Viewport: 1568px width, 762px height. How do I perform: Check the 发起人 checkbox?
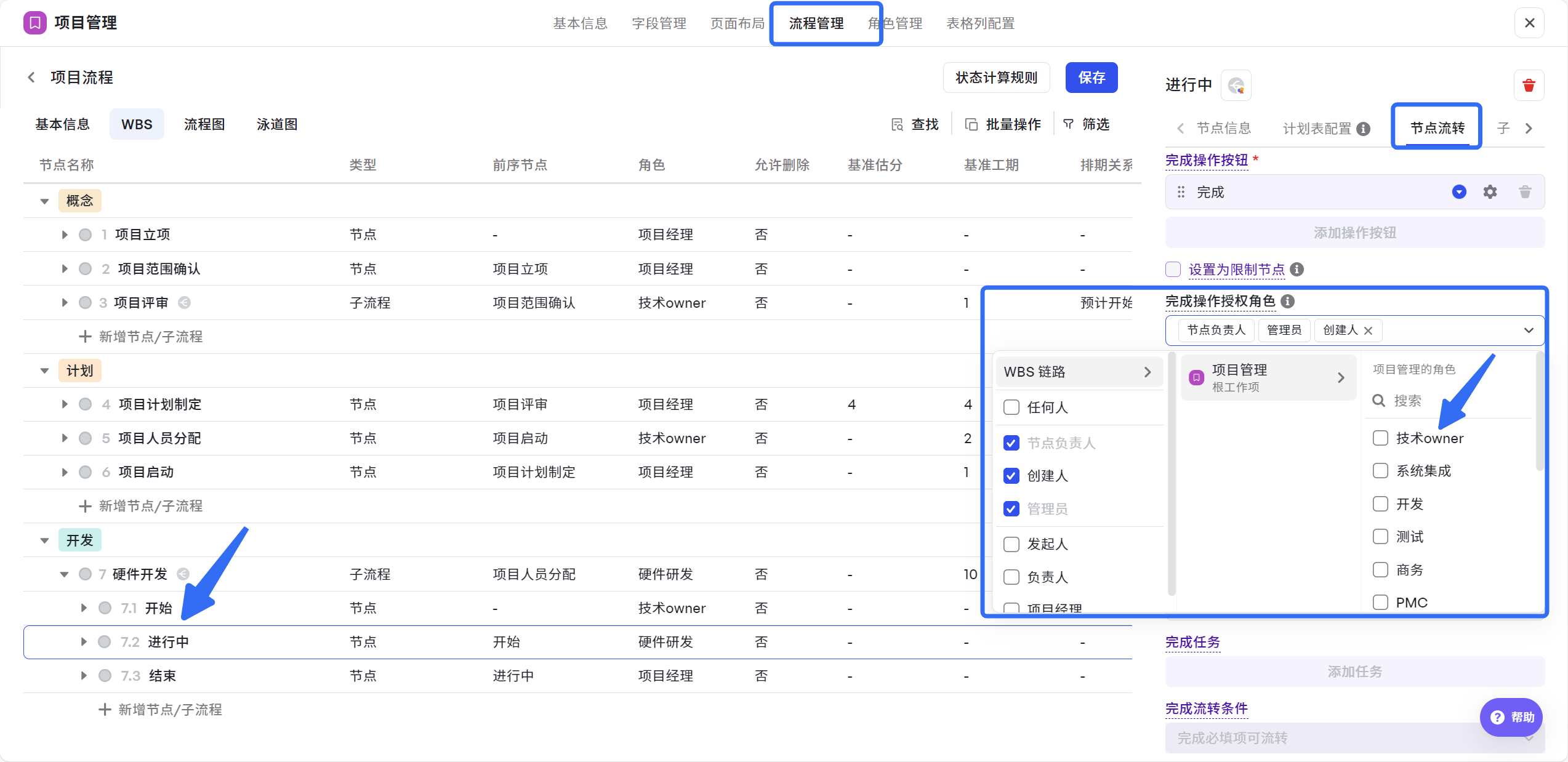(1011, 544)
